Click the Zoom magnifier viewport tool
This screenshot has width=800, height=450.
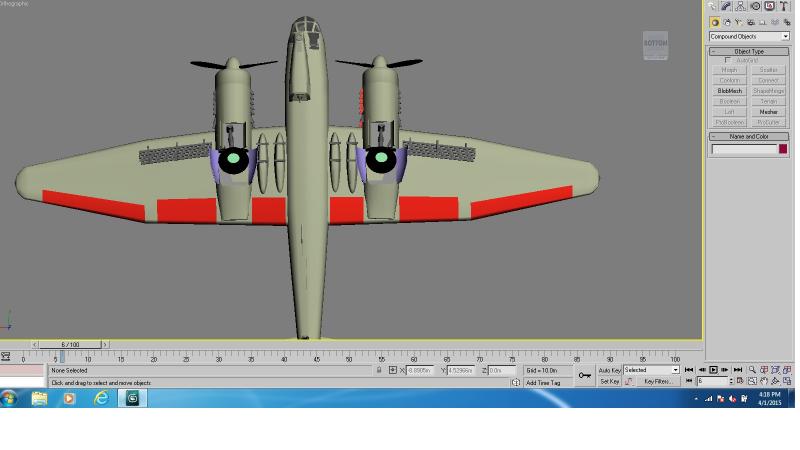coord(752,370)
